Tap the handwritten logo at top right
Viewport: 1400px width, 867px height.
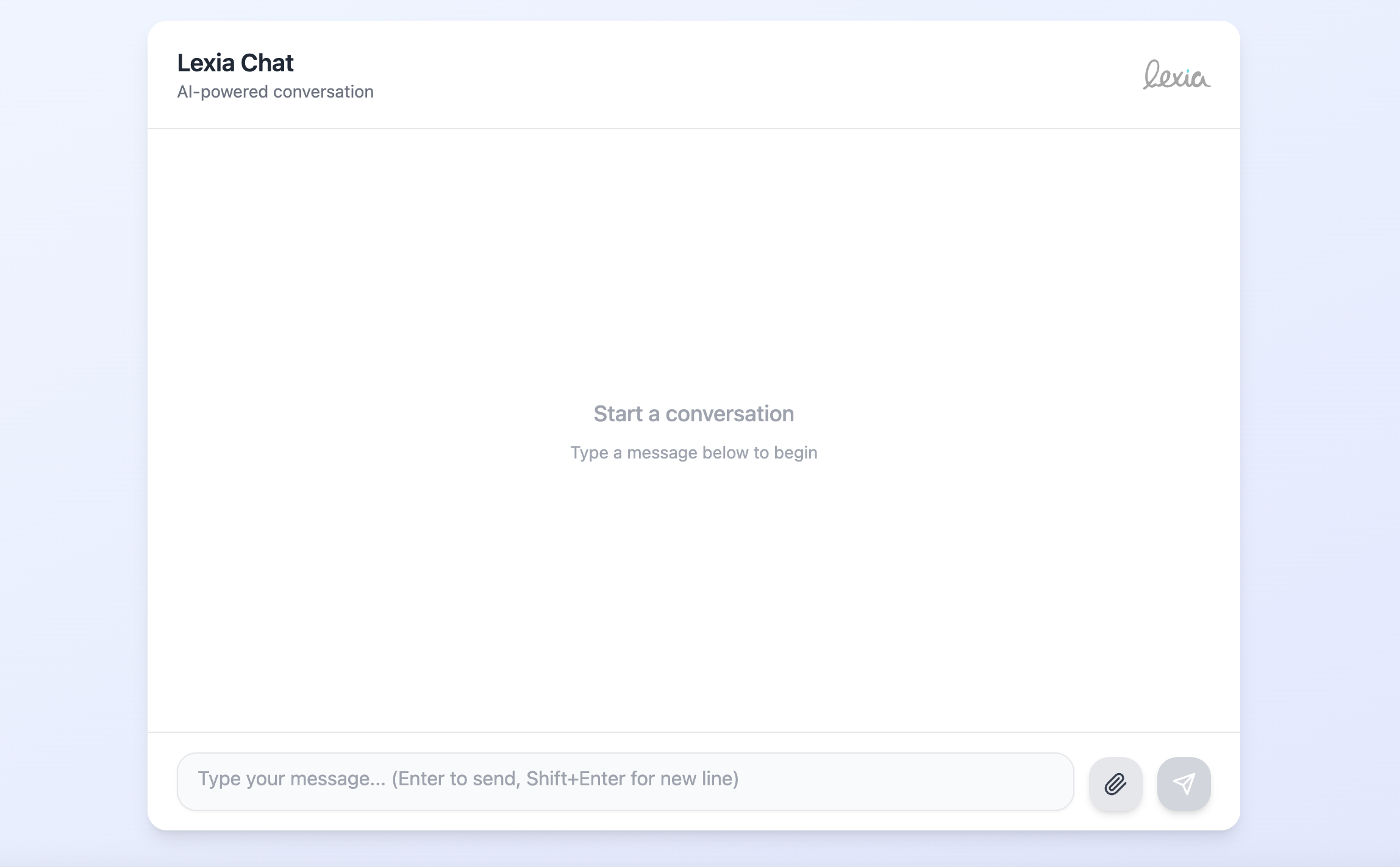click(x=1176, y=76)
